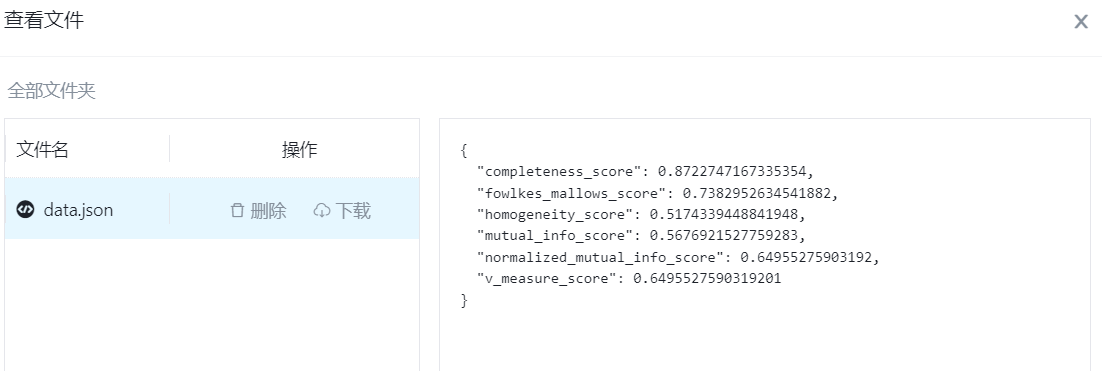
Task: Click the 查看文件 dialog title
Action: 44,20
